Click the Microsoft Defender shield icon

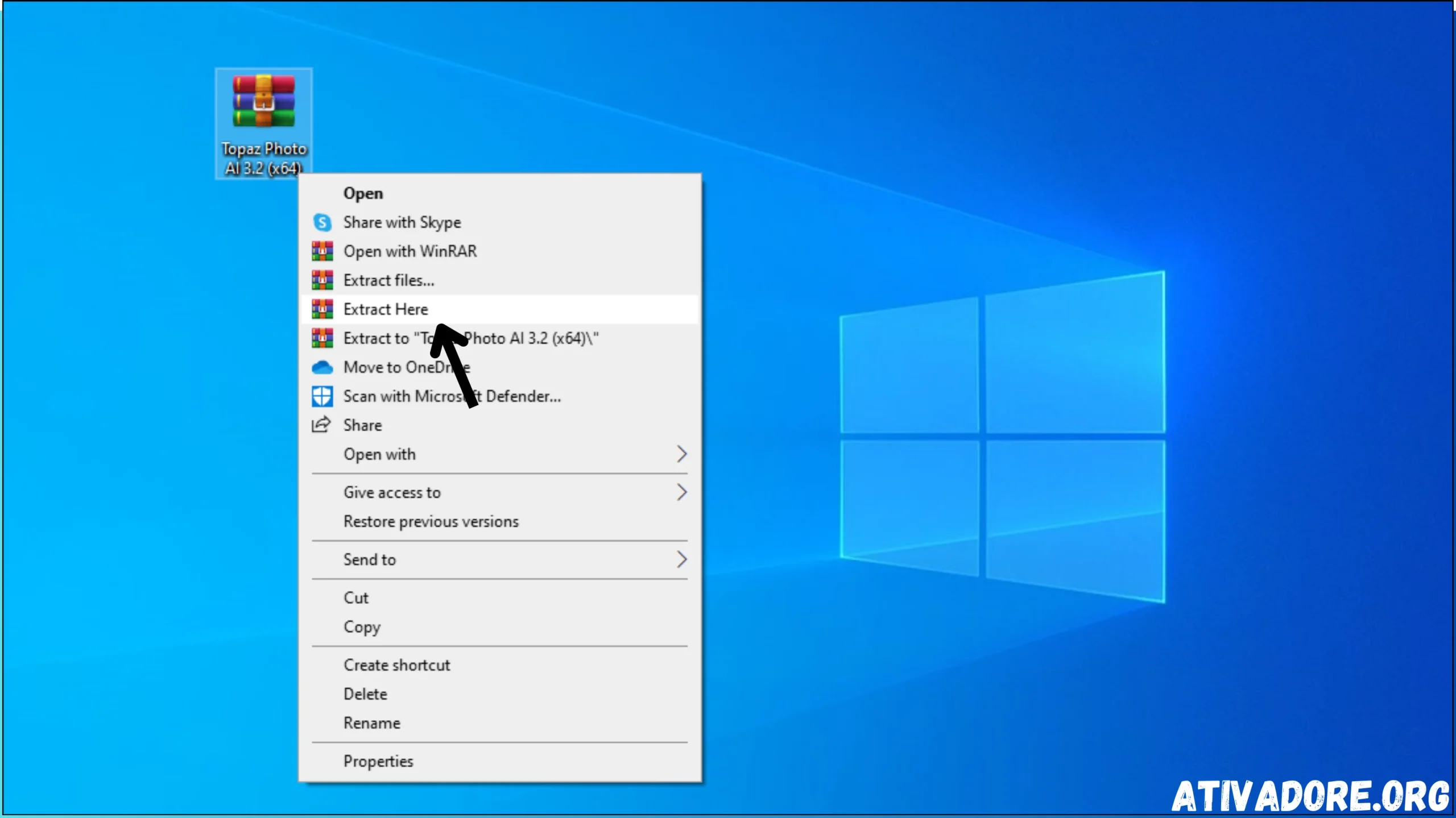pos(322,396)
